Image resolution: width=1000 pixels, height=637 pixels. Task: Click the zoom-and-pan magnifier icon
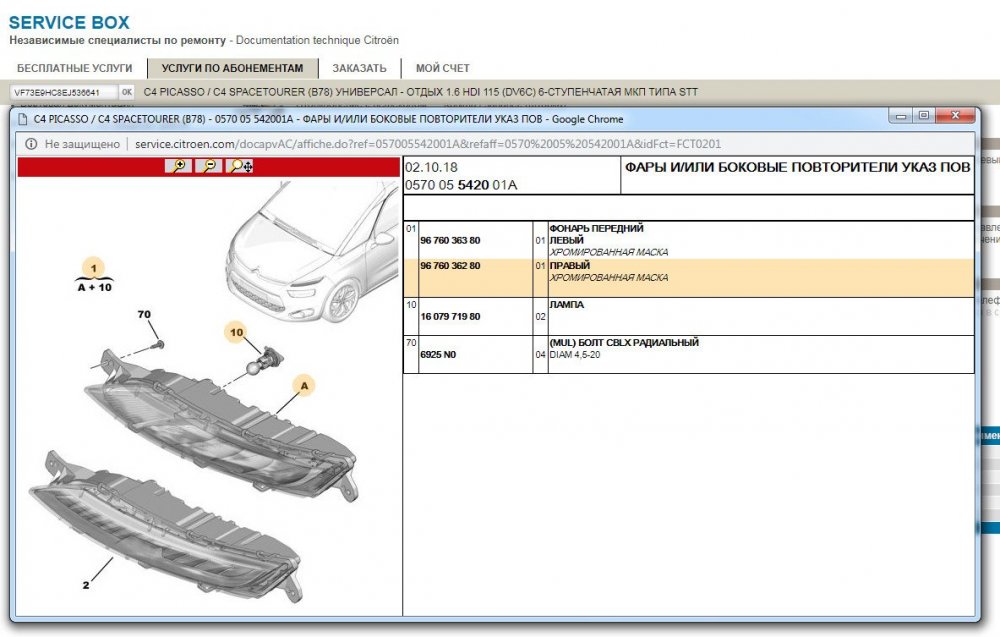coord(240,167)
